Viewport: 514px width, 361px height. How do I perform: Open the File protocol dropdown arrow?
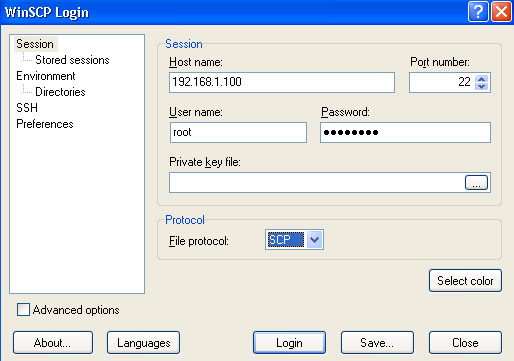pos(314,239)
